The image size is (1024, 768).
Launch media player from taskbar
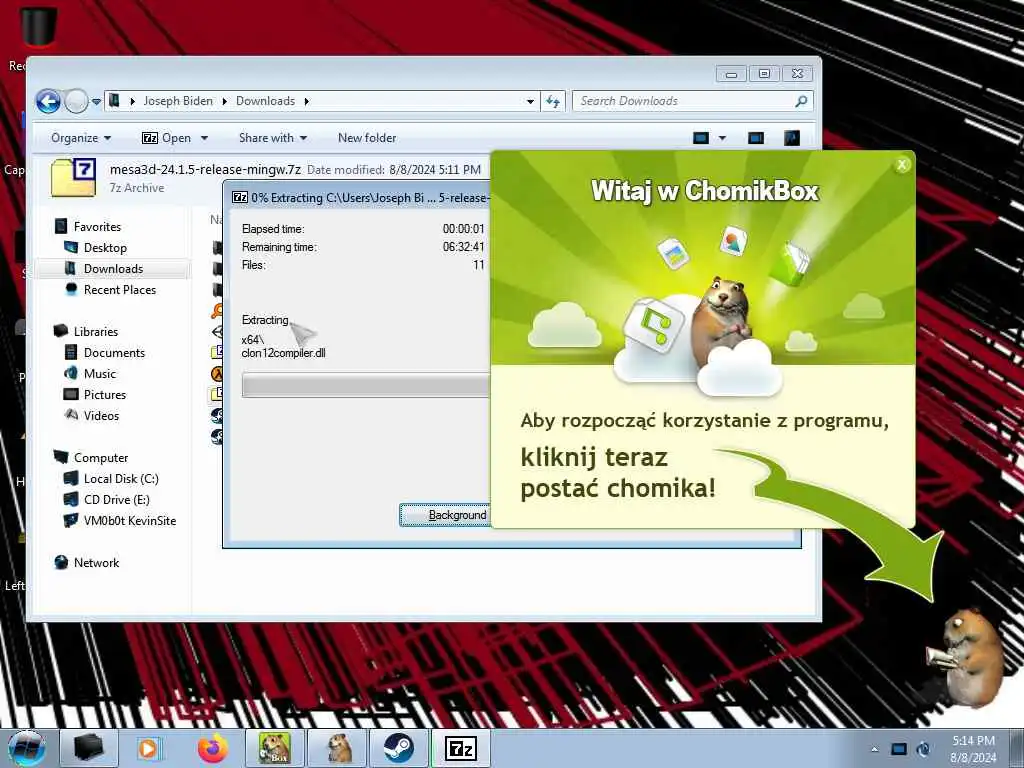149,748
